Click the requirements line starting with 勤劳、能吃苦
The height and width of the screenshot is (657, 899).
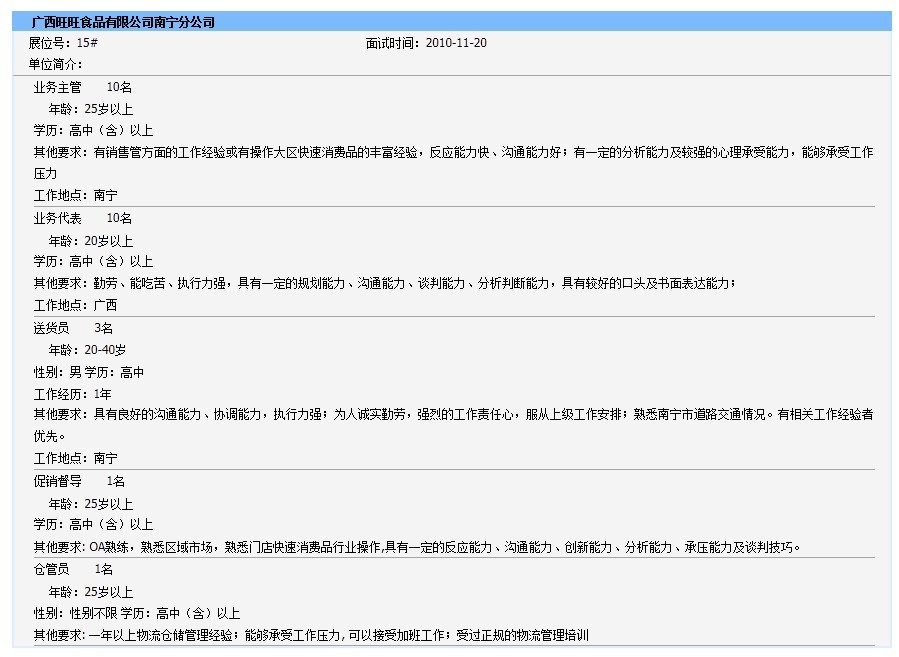tap(385, 283)
